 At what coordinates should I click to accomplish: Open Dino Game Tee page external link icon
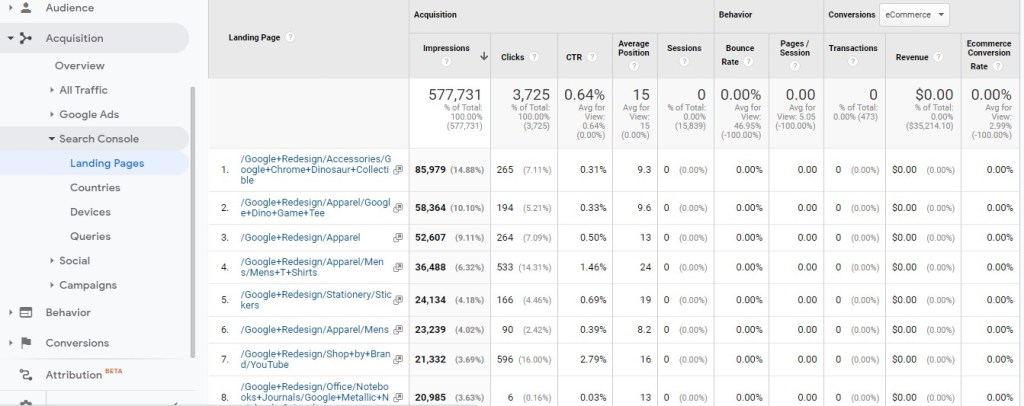pyautogui.click(x=398, y=208)
